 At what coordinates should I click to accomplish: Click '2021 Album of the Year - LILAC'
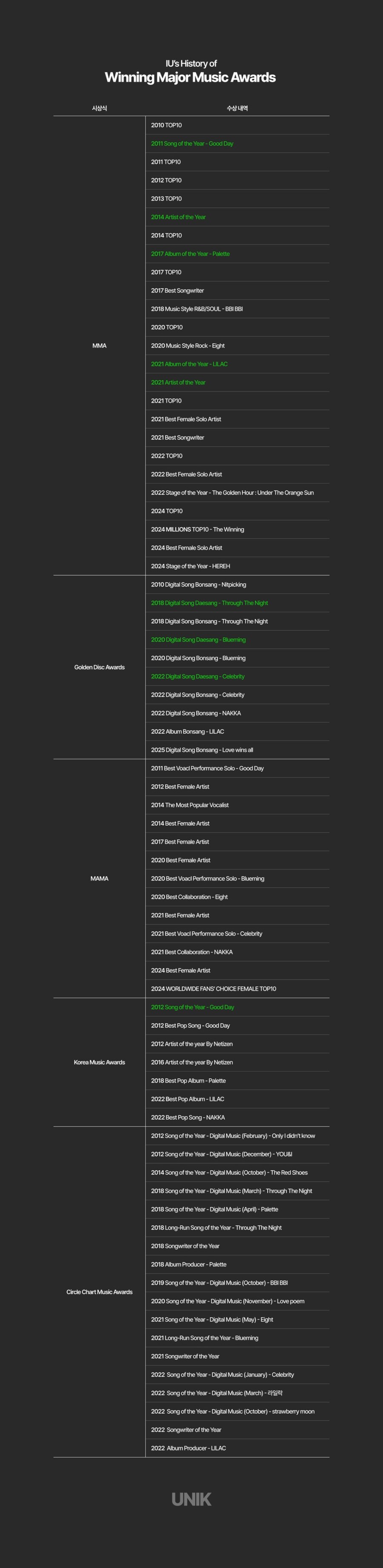tap(189, 364)
